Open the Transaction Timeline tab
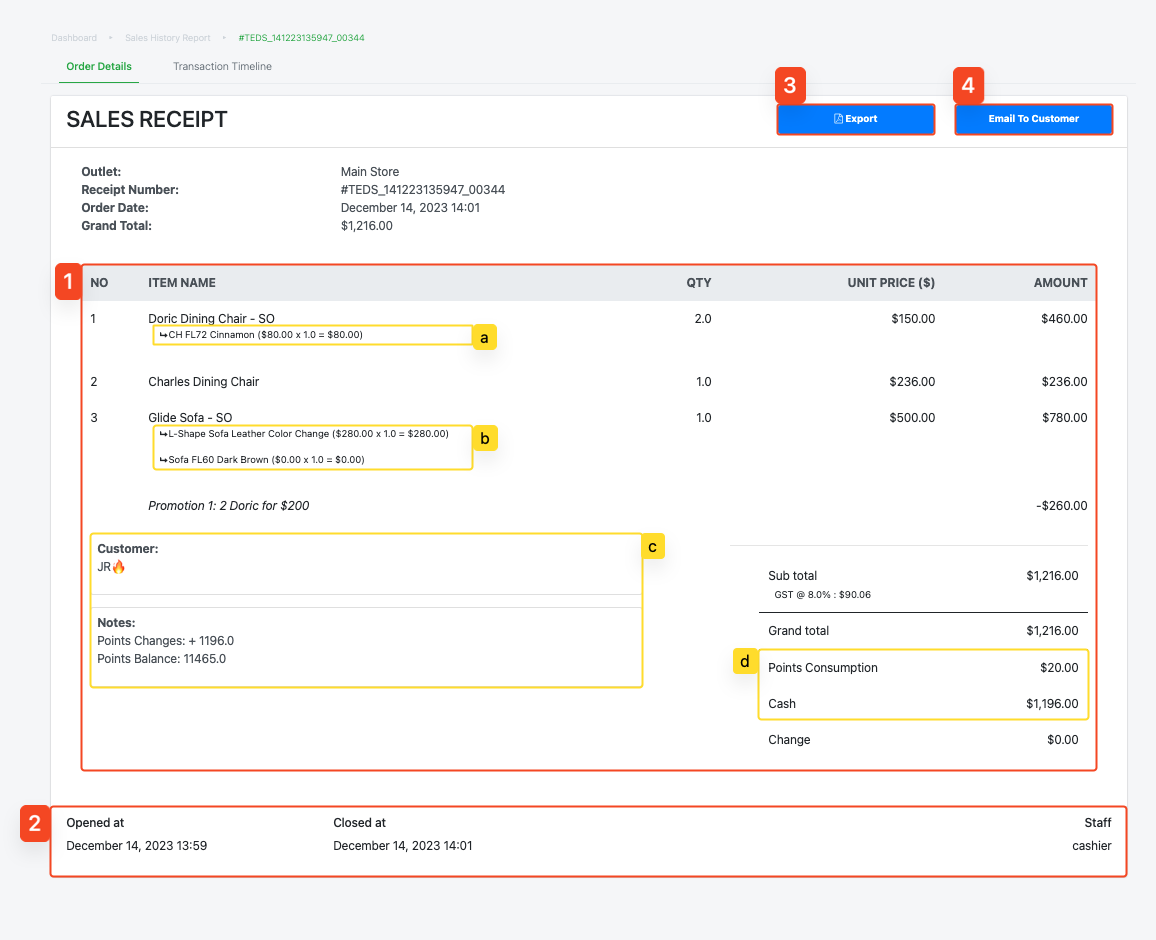Viewport: 1156px width, 940px height. tap(222, 66)
